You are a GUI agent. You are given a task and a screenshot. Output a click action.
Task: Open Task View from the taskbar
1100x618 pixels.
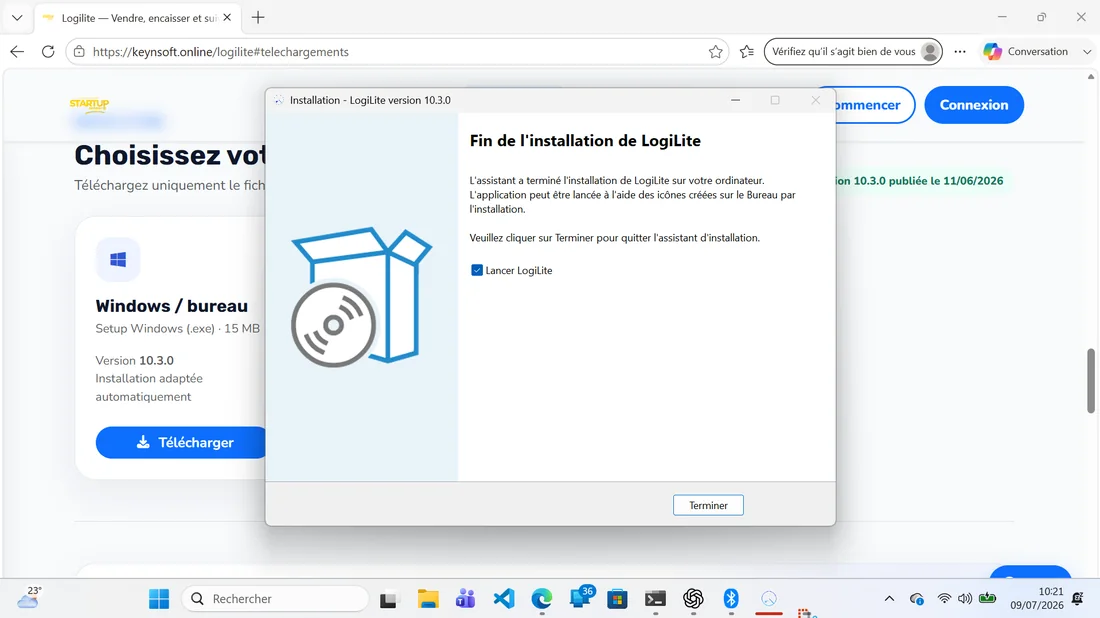click(x=388, y=599)
